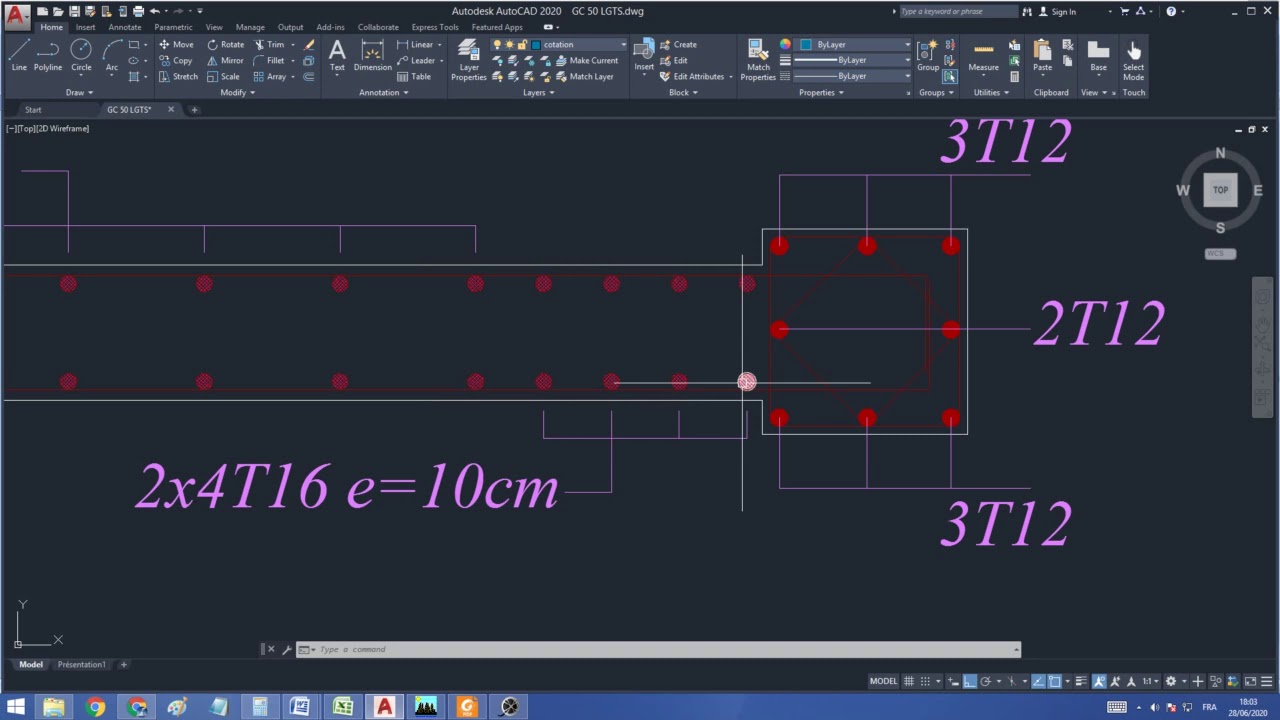Open the layer dropdown showing cotation

tap(580, 45)
